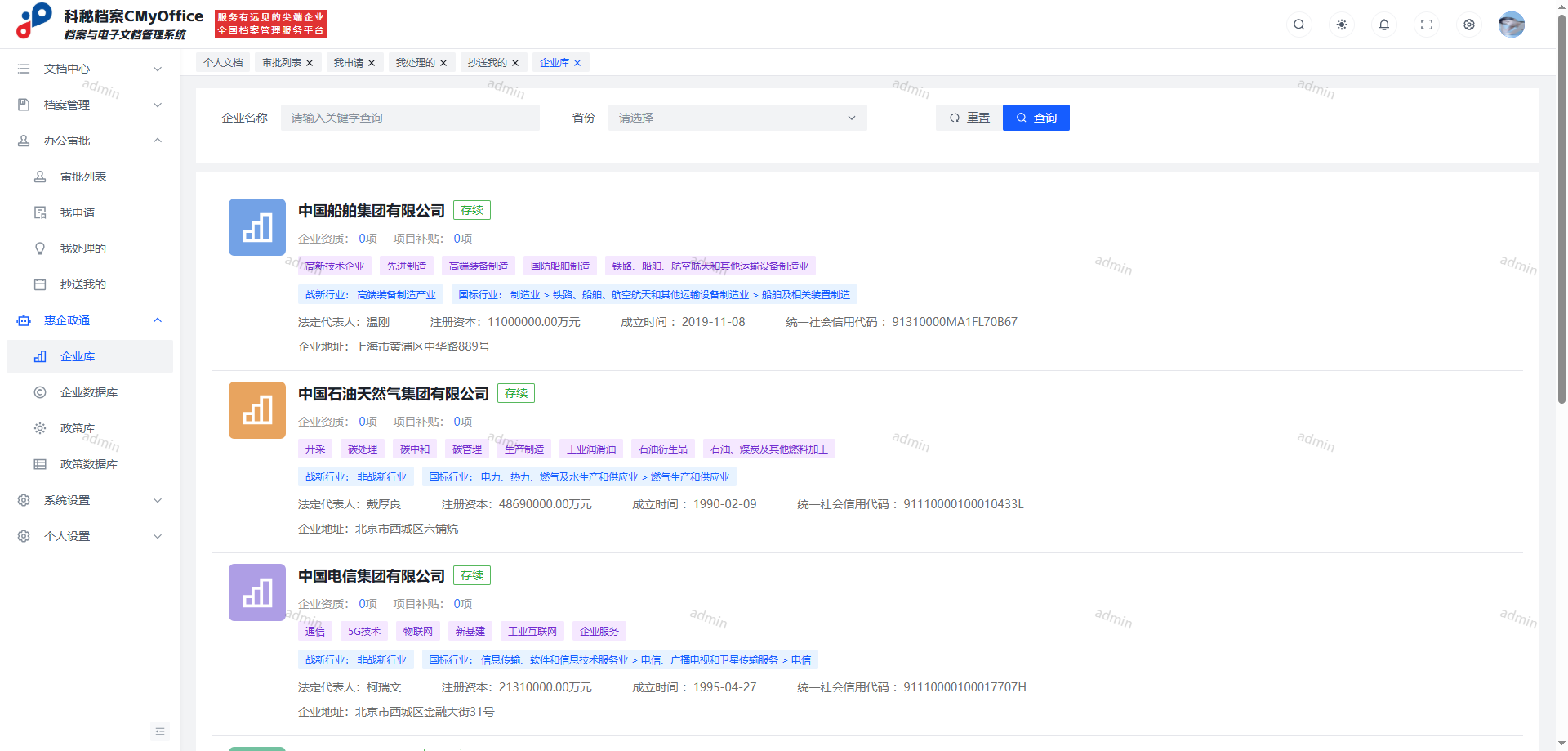Click the 办公审批 stamp icon
Screen dimensions: 1568x751
[24, 141]
